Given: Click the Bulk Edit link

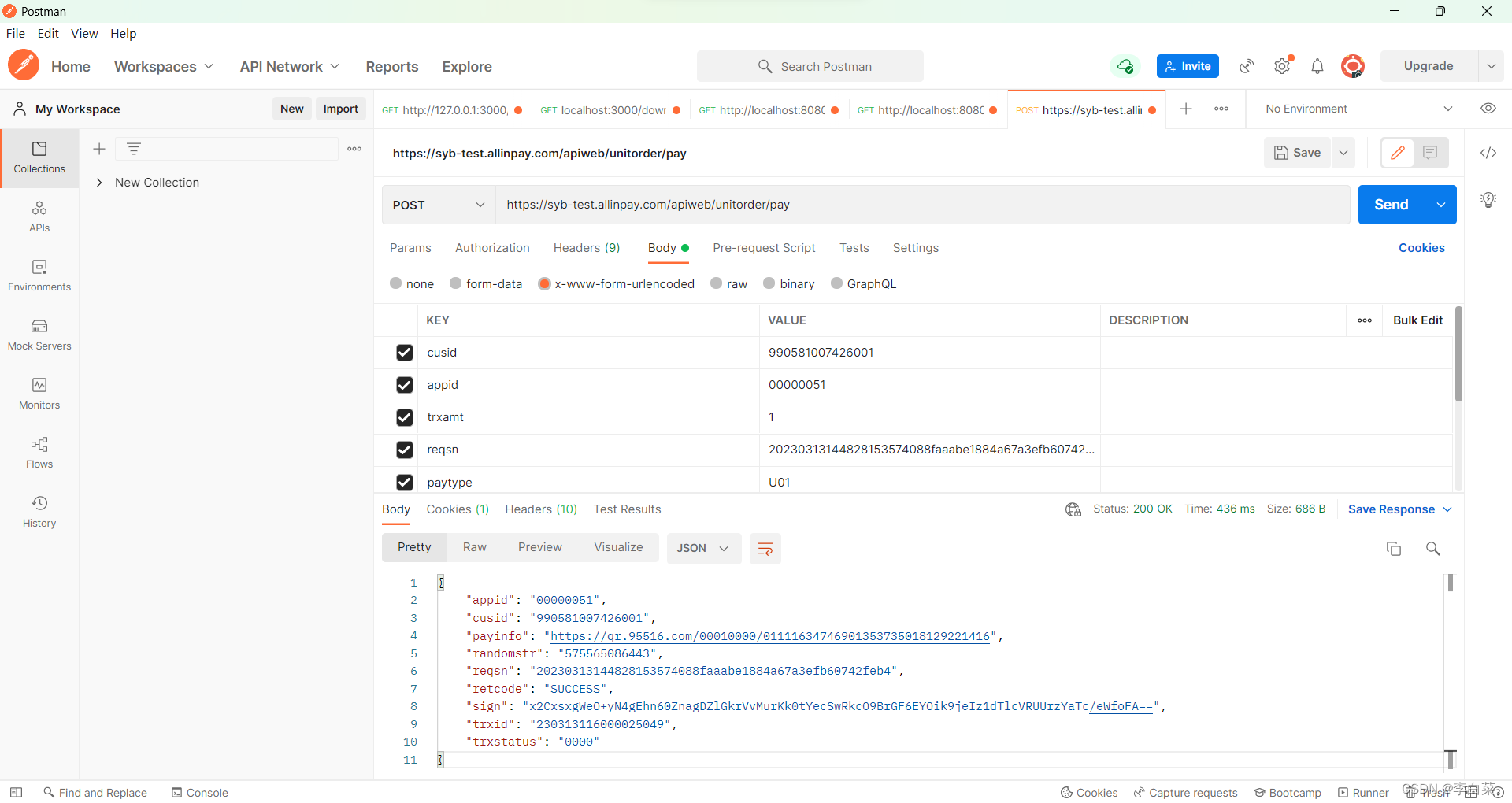Looking at the screenshot, I should [x=1417, y=320].
